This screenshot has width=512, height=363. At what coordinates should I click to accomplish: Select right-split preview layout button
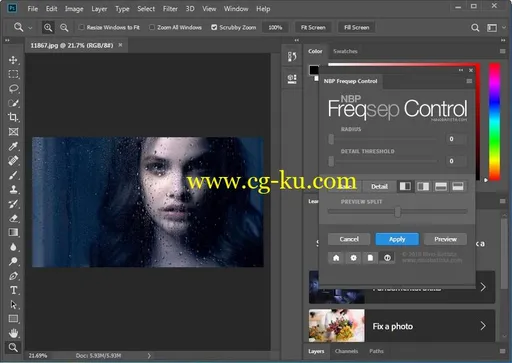click(423, 186)
